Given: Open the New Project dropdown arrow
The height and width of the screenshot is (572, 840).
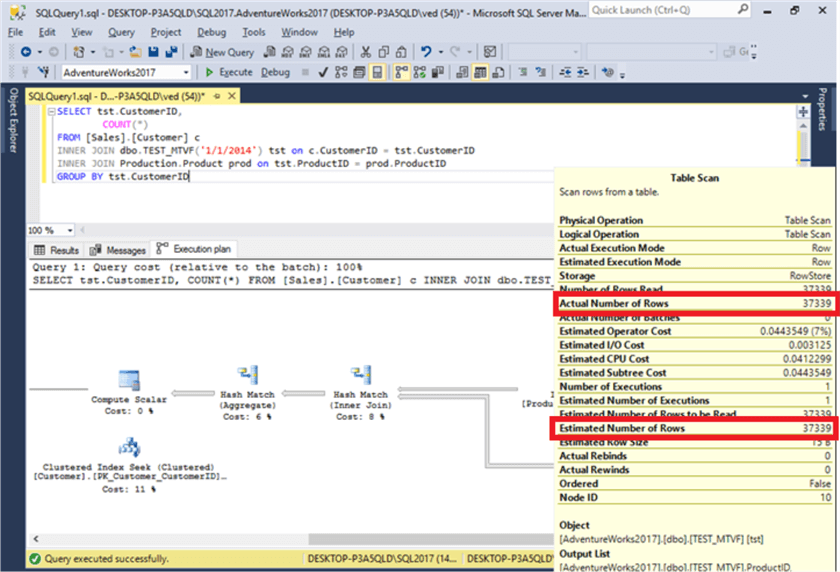Looking at the screenshot, I should point(92,52).
